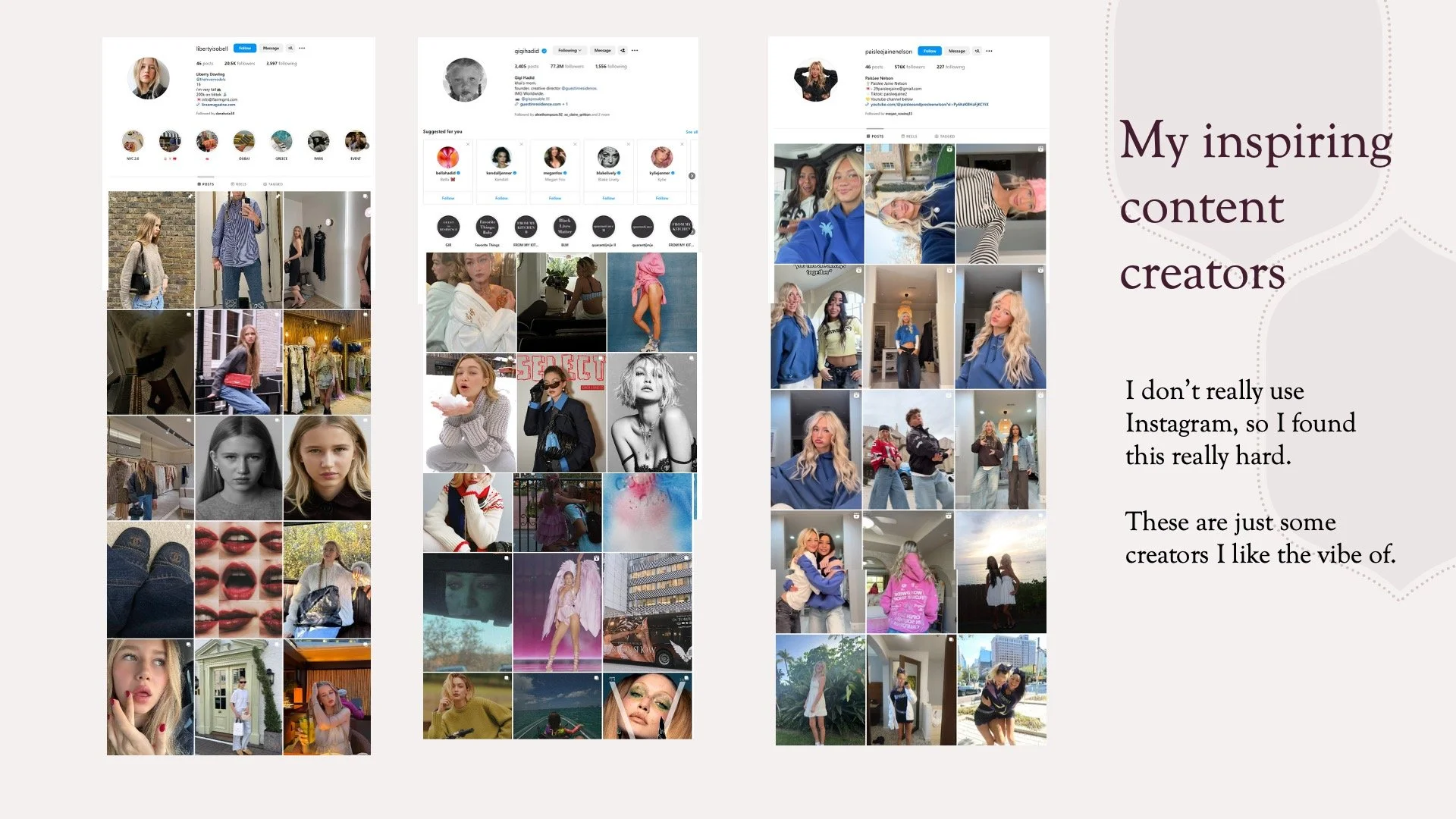The width and height of the screenshot is (1456, 819).
Task: Expand the Following dropdown on gigihadid's profile
Action: 570,51
